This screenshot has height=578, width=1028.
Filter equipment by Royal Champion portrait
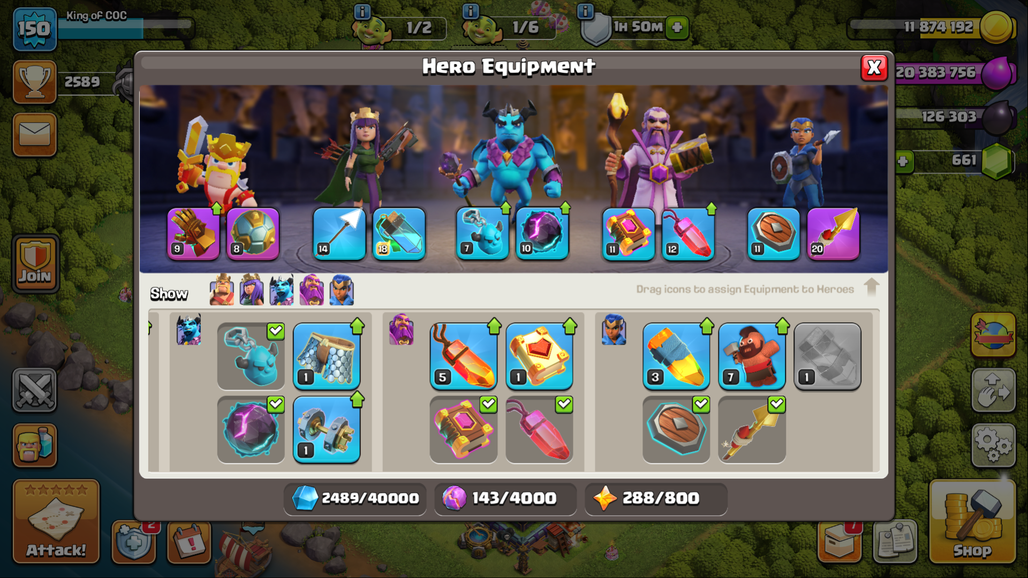tap(342, 290)
